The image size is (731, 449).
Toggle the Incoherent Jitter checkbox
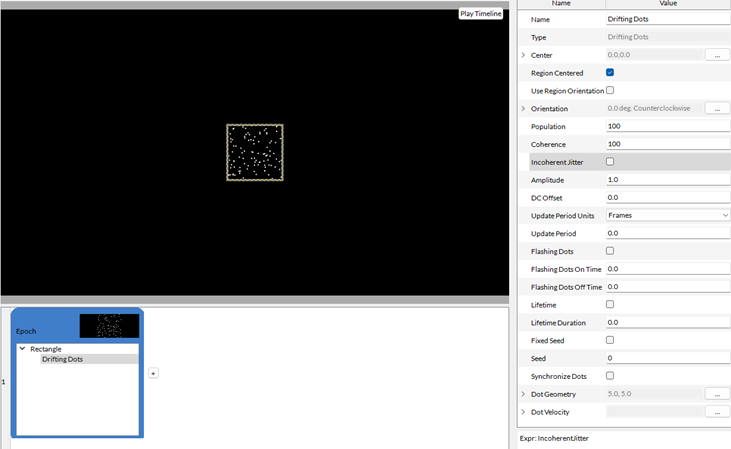coord(610,162)
